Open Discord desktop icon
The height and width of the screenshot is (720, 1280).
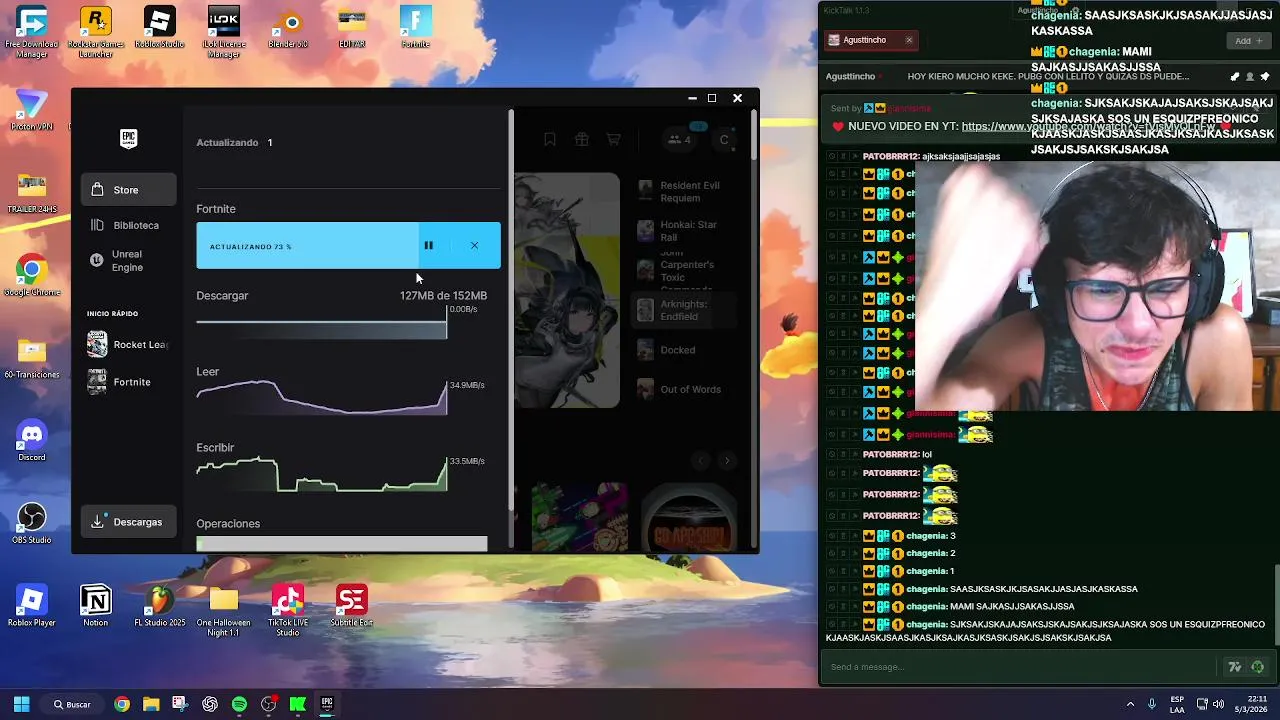pos(31,440)
